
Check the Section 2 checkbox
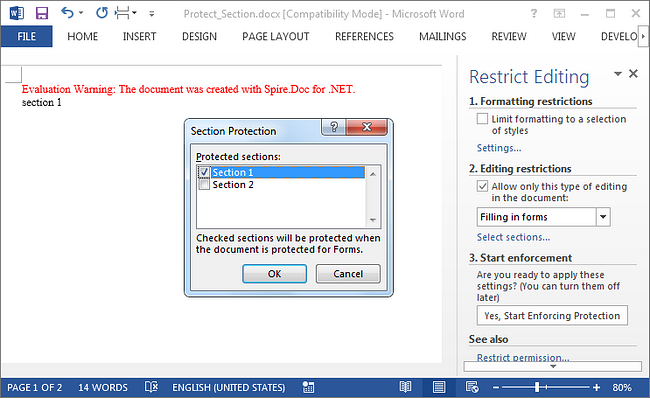pos(204,184)
